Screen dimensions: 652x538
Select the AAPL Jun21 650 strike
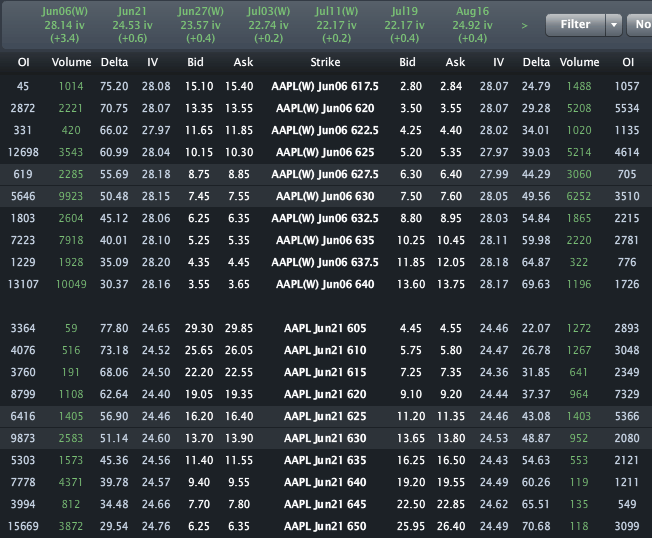pyautogui.click(x=325, y=527)
